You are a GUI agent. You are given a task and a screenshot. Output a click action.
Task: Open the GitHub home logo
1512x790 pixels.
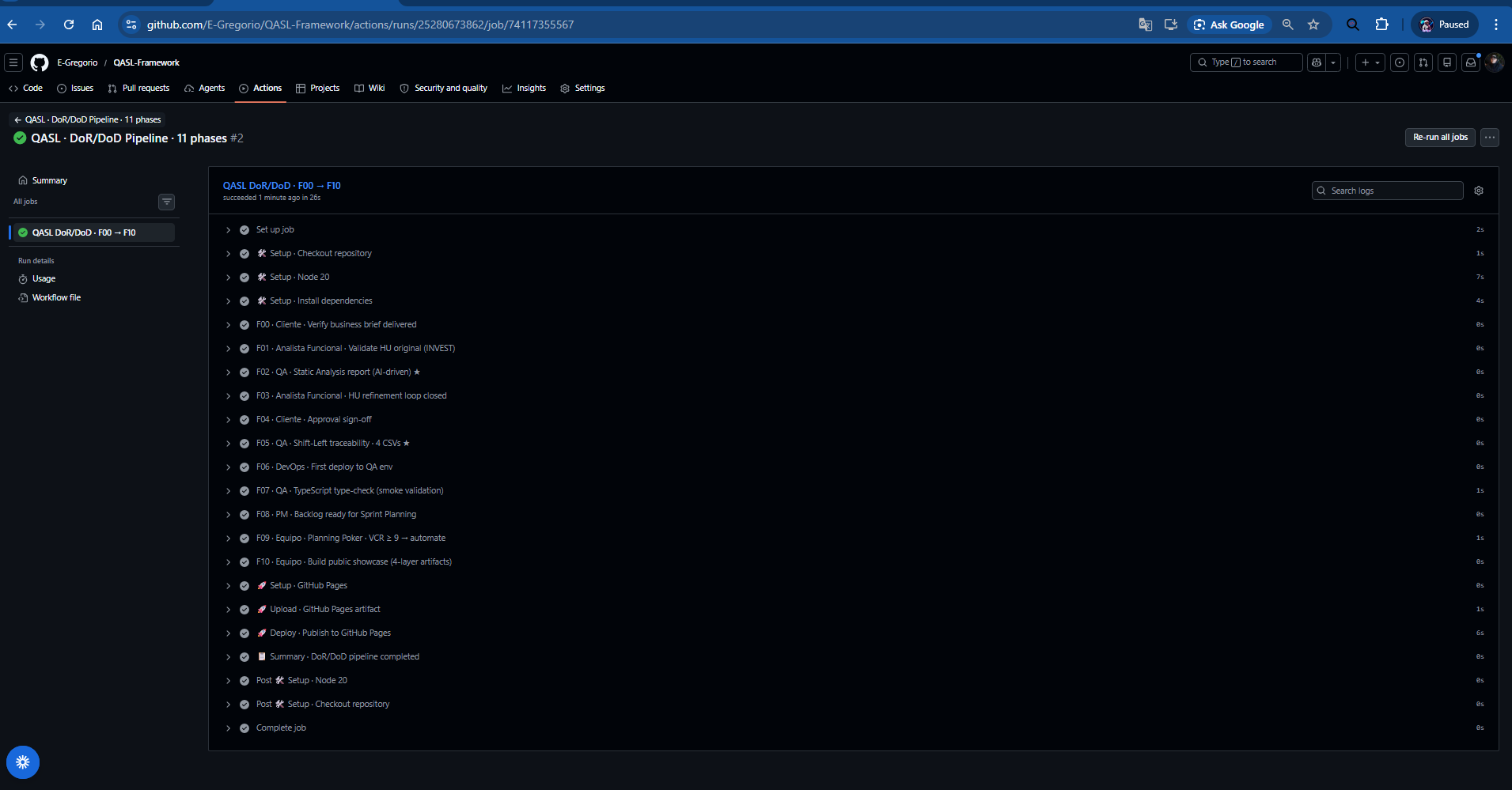click(x=40, y=62)
